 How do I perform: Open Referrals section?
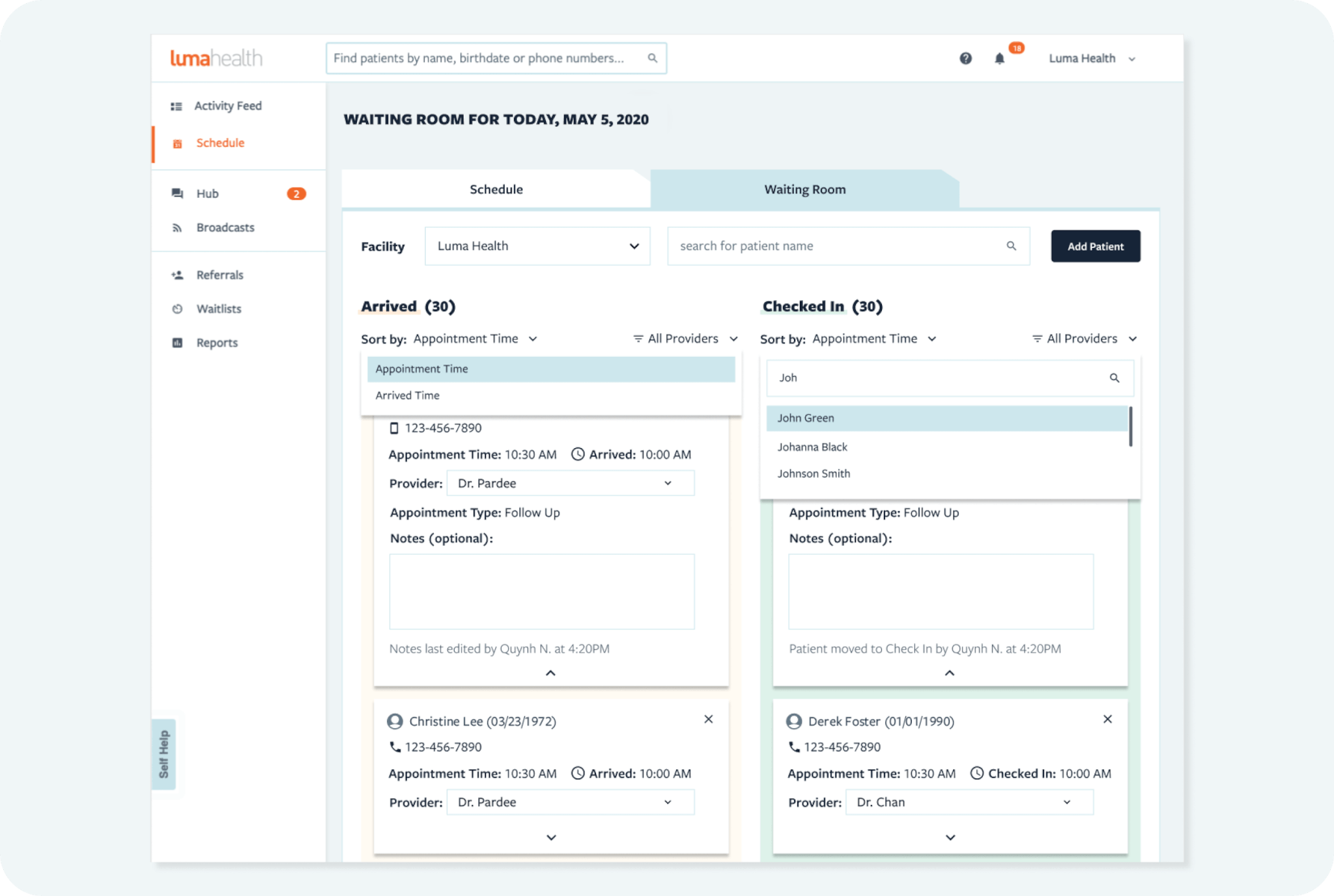coord(220,275)
